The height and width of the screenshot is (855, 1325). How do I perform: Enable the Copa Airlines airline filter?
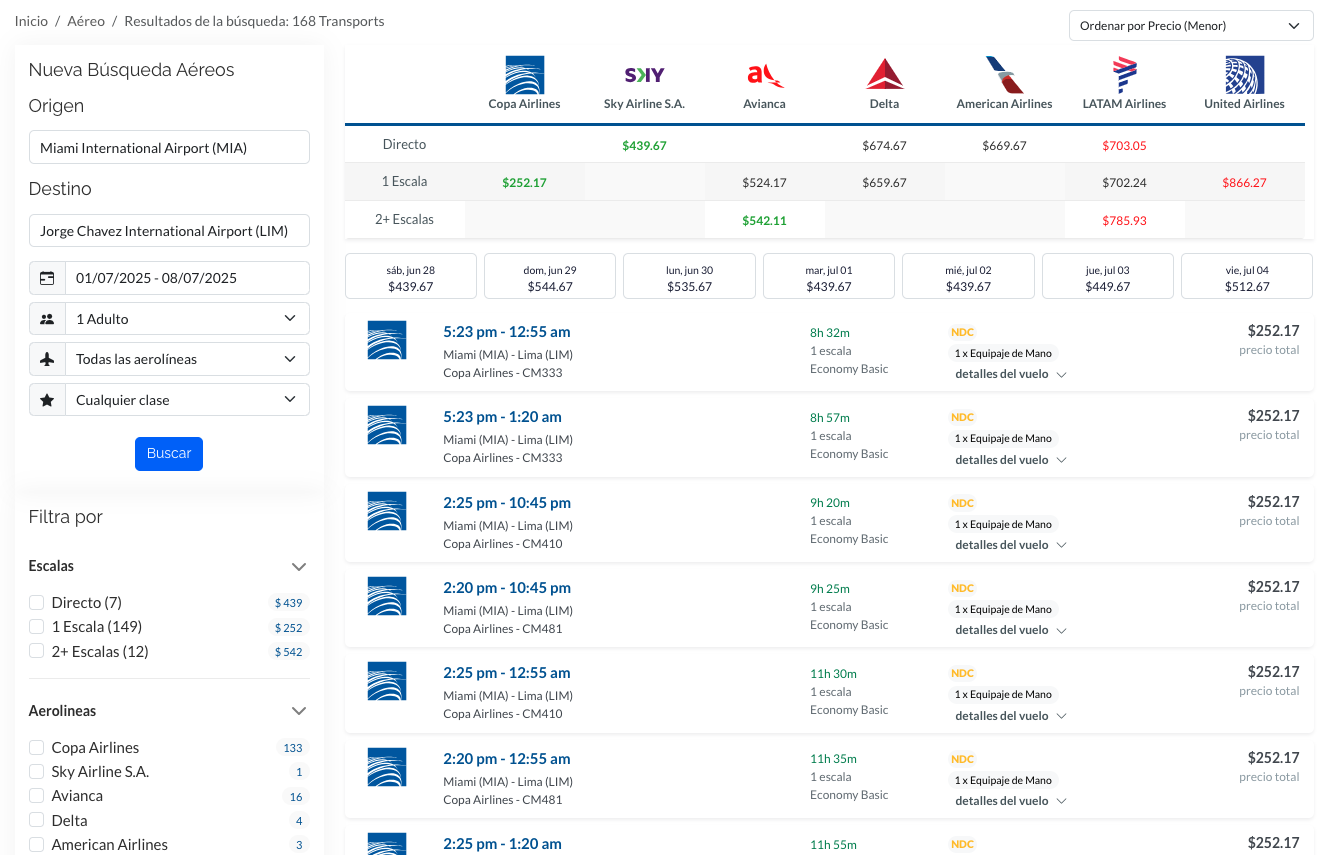click(37, 747)
